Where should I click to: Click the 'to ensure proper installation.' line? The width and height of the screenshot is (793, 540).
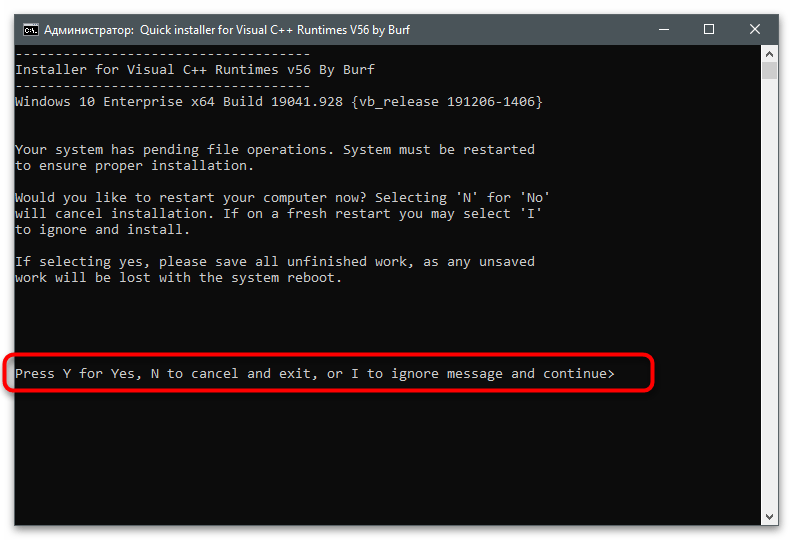coord(134,166)
